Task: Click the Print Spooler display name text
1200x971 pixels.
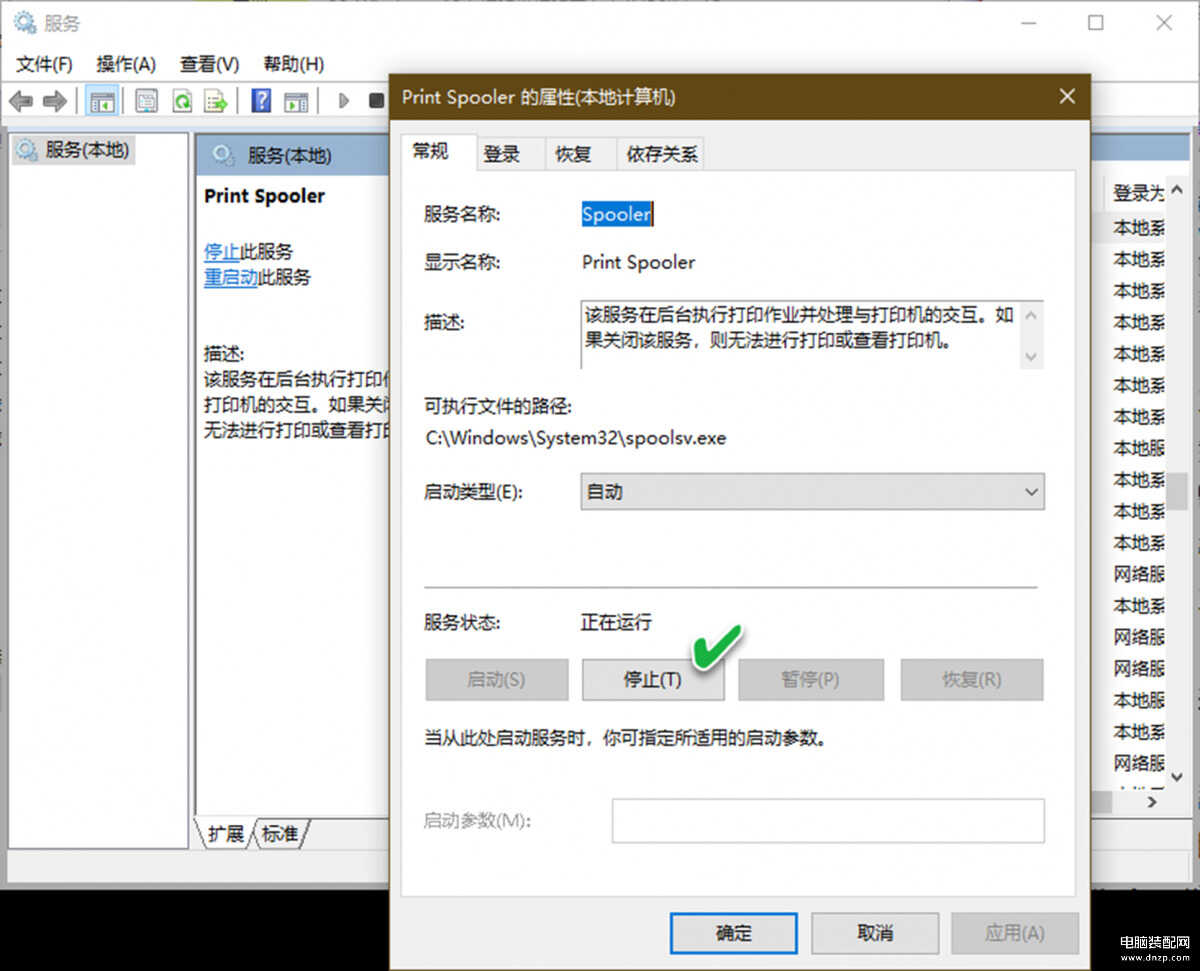Action: pyautogui.click(x=639, y=262)
